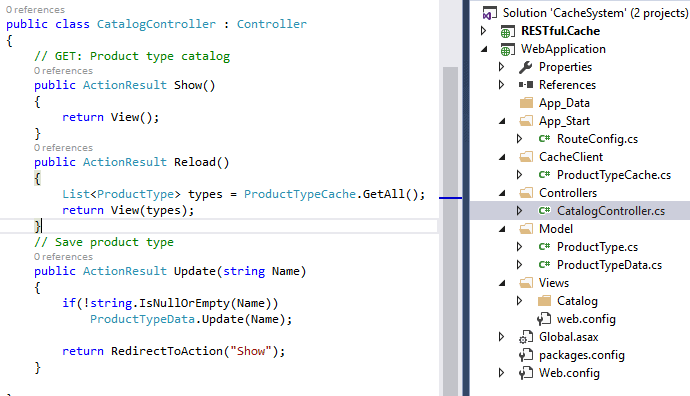Select ProductTypeData.cs in Solution Explorer
Image resolution: width=690 pixels, height=396 pixels.
pos(609,265)
